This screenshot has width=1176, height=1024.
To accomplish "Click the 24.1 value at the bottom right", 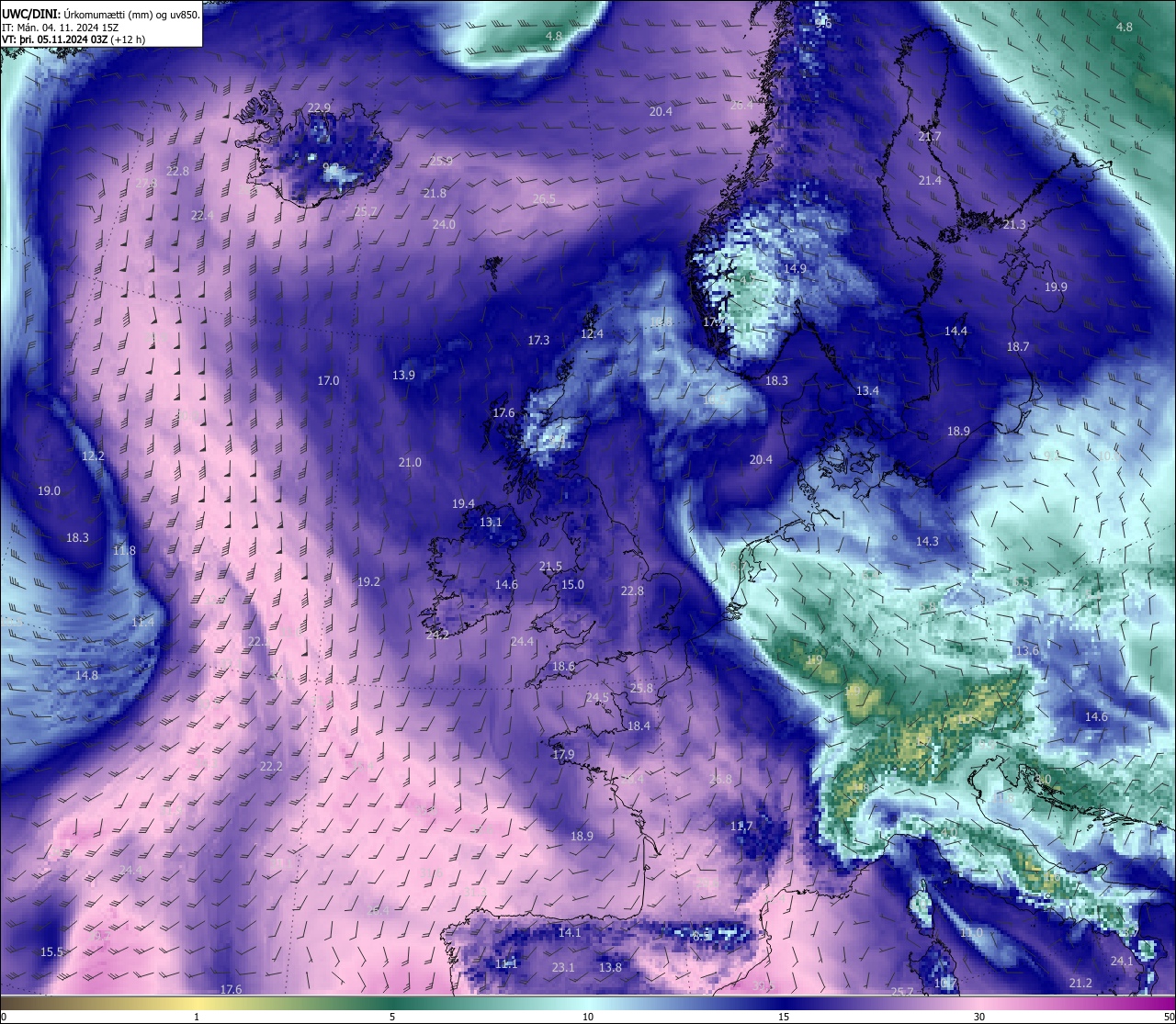I will click(x=1122, y=961).
